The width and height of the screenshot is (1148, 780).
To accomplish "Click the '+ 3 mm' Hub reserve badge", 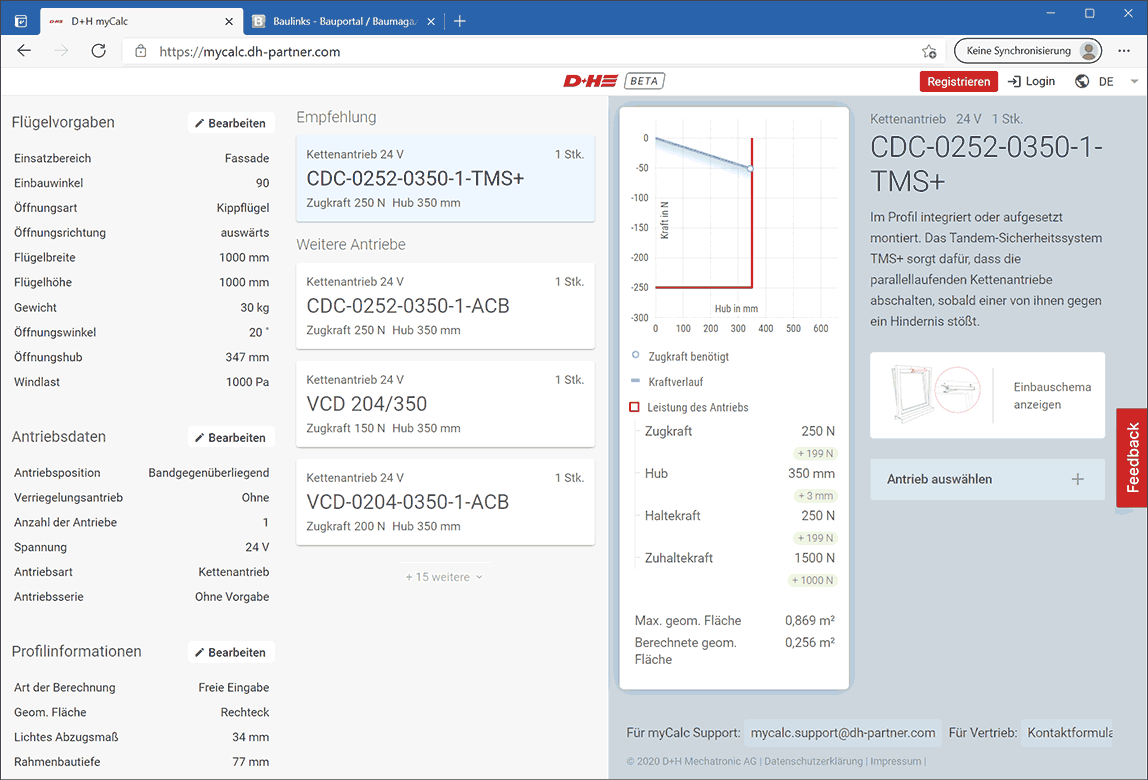I will (816, 496).
